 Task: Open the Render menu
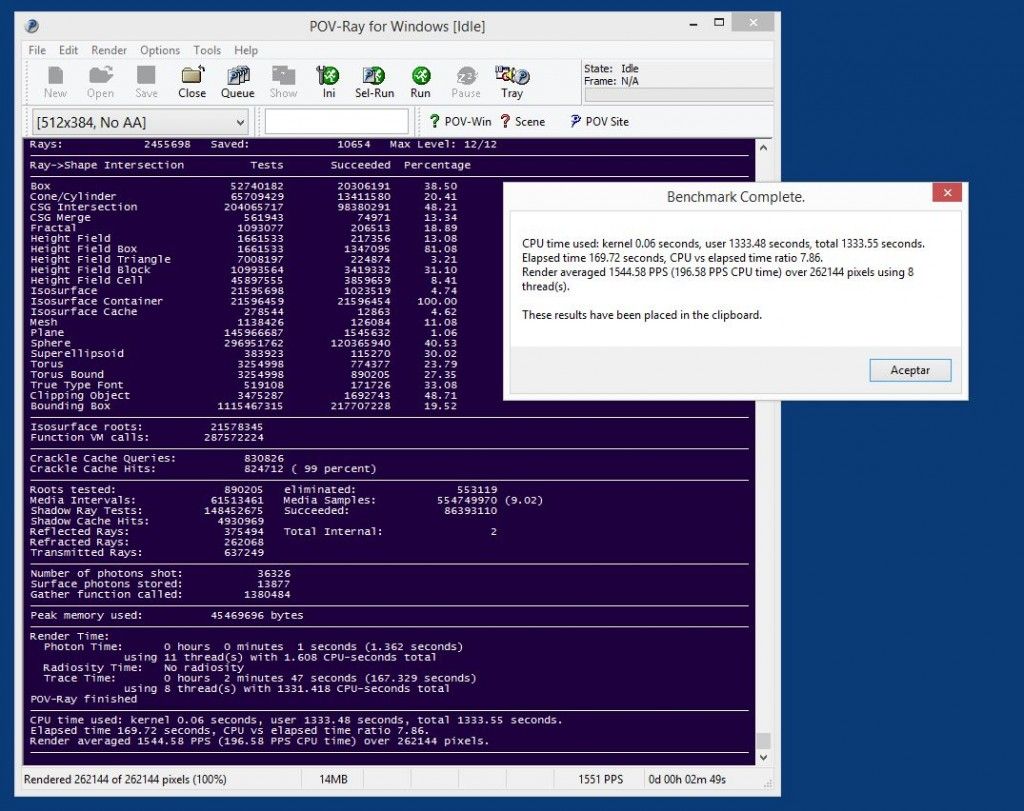pyautogui.click(x=108, y=50)
